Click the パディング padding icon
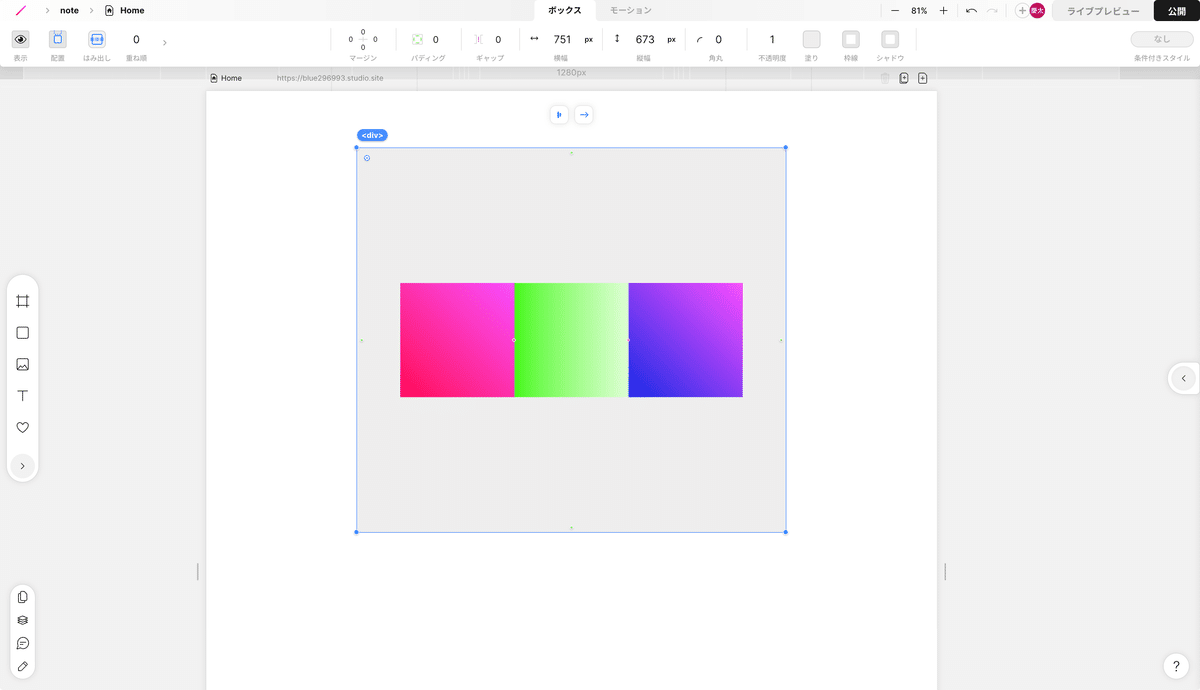The width and height of the screenshot is (1200, 690). [418, 40]
